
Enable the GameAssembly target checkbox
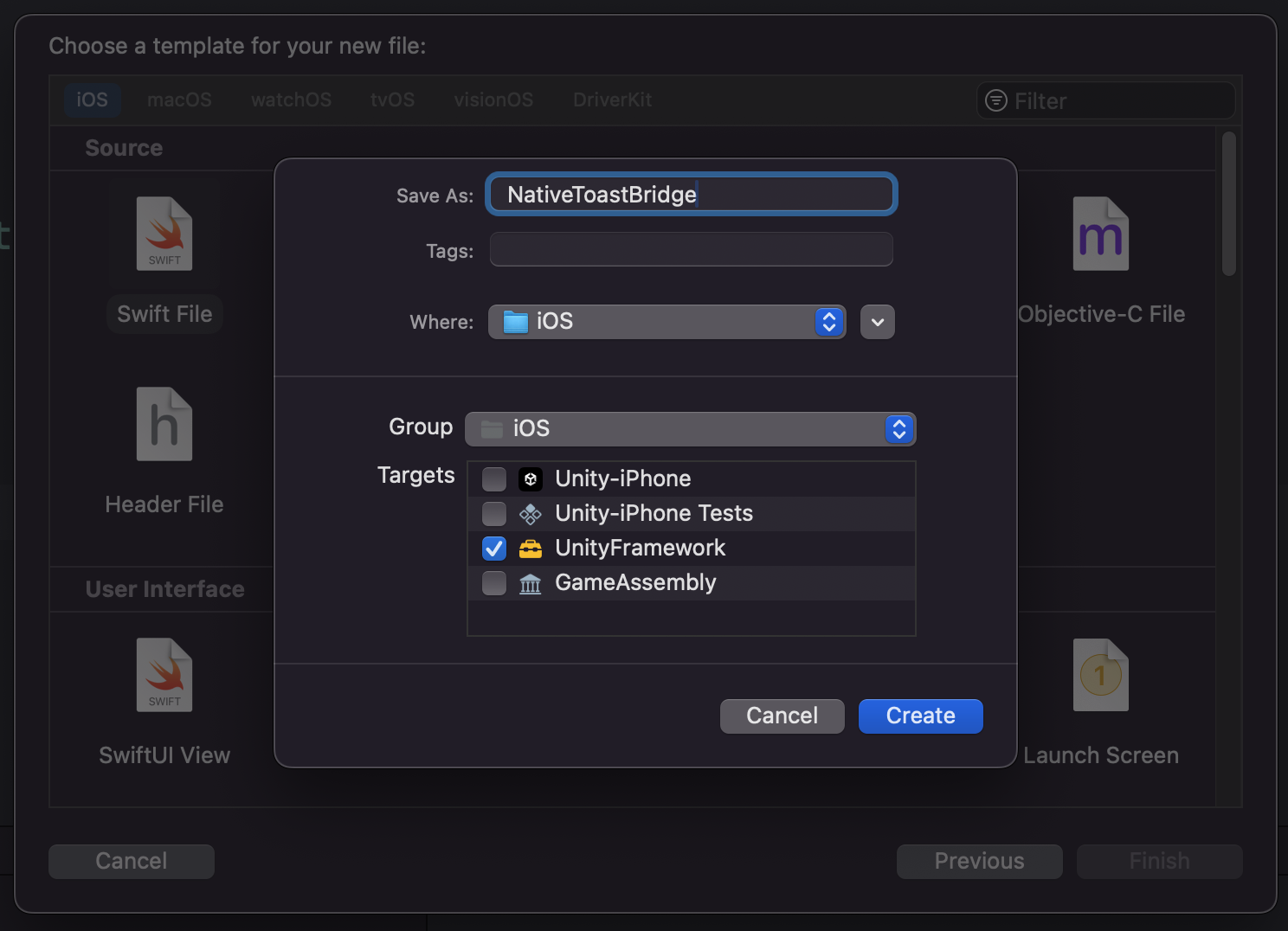tap(494, 583)
